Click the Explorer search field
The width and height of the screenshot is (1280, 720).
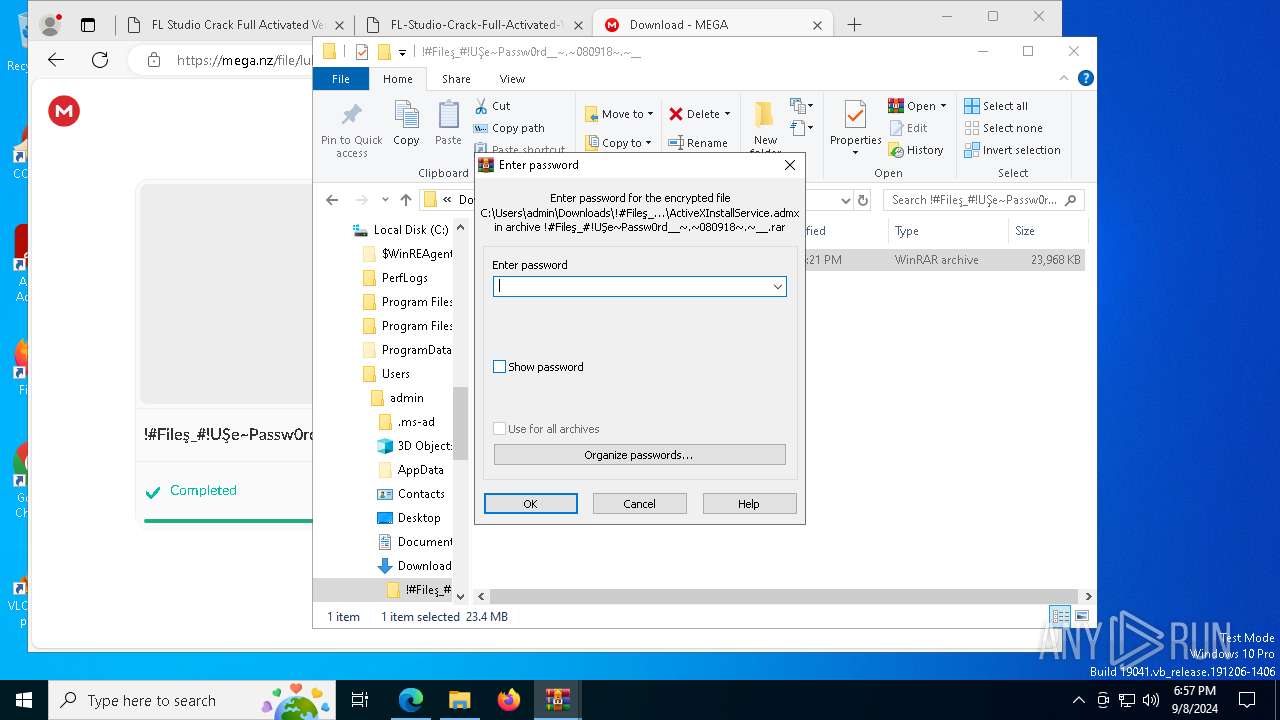pyautogui.click(x=984, y=200)
